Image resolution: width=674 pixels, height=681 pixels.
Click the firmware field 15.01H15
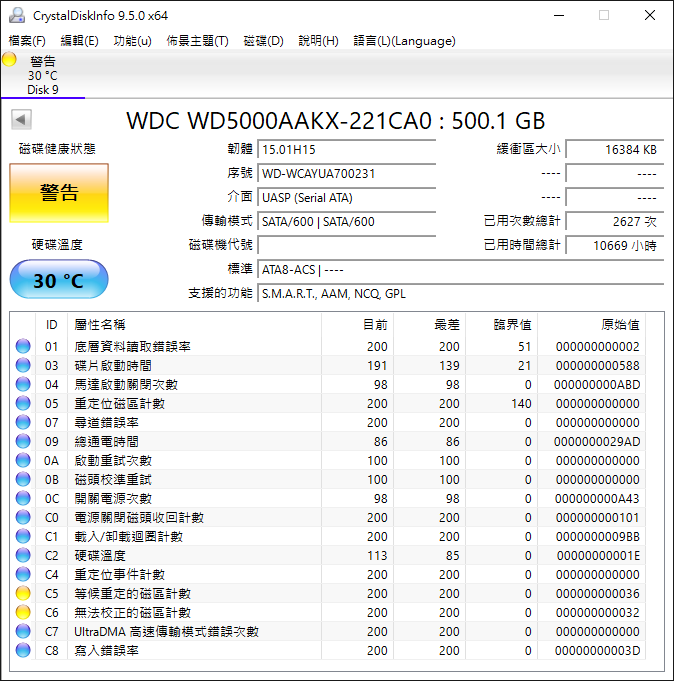click(x=347, y=149)
